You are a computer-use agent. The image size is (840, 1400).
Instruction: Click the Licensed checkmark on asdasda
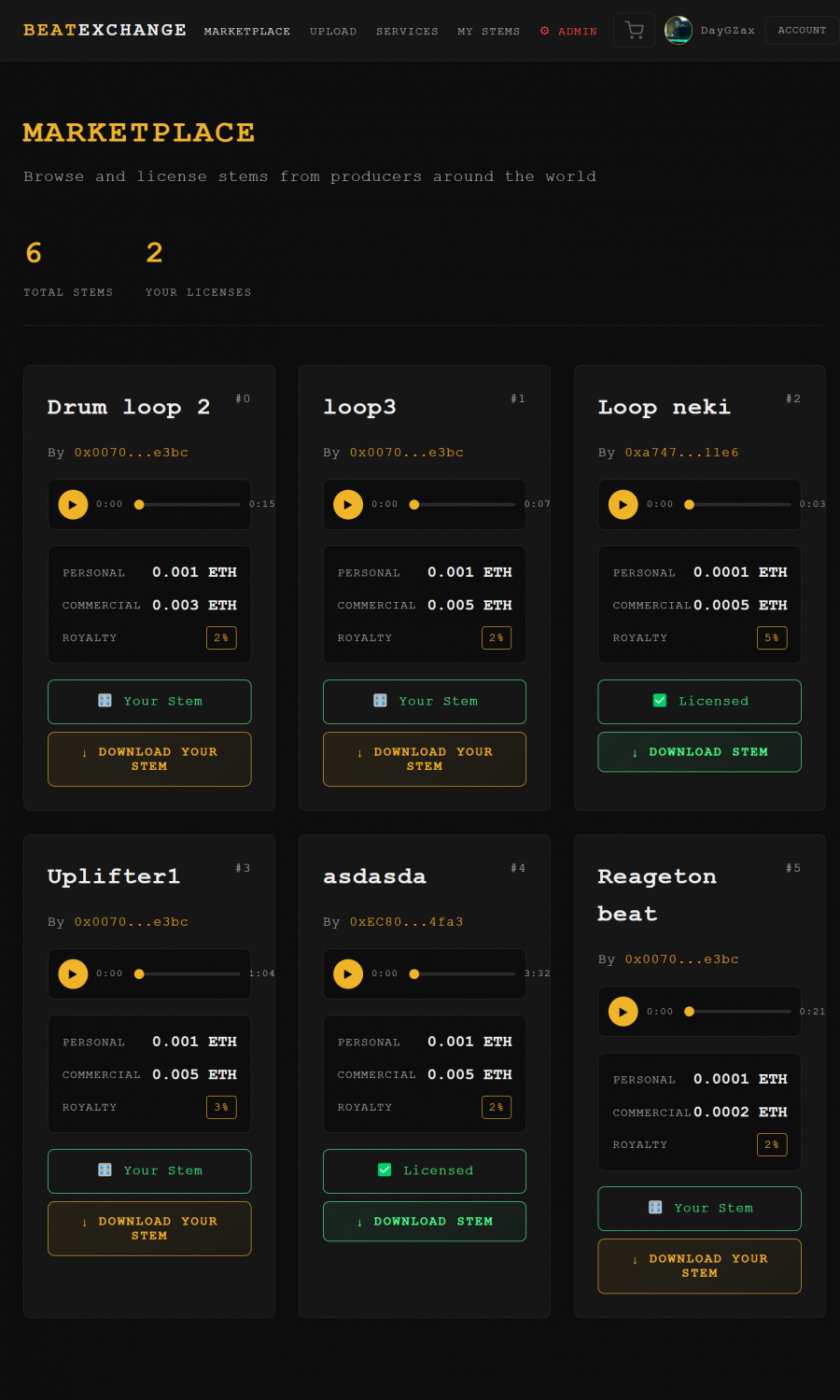385,1170
